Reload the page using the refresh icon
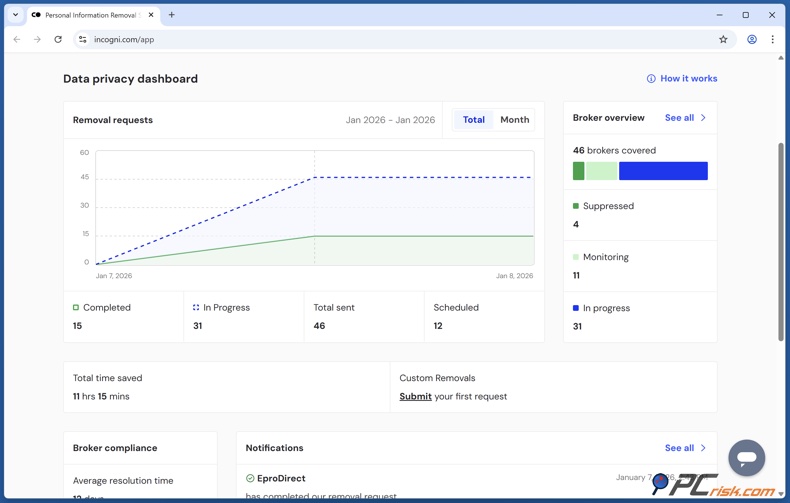Screen dimensions: 790x503 (58, 40)
